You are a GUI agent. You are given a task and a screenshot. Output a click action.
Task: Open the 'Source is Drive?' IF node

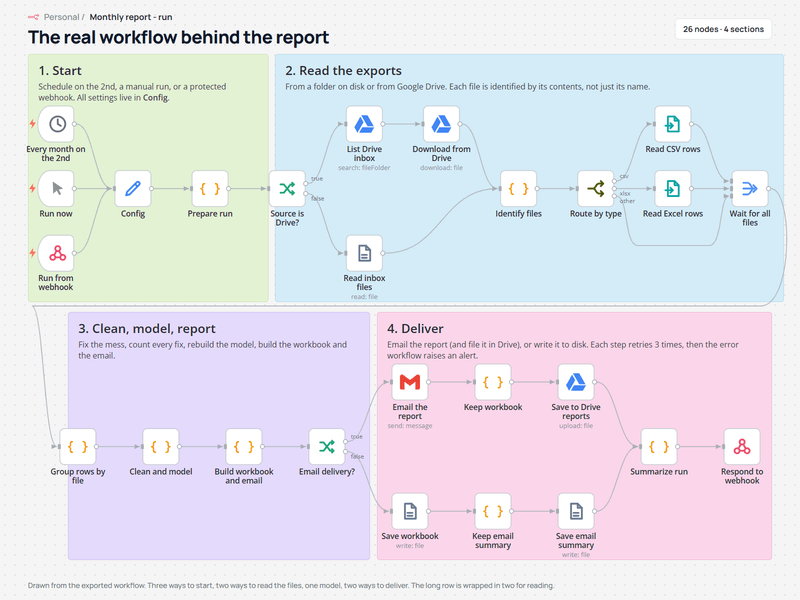[287, 188]
